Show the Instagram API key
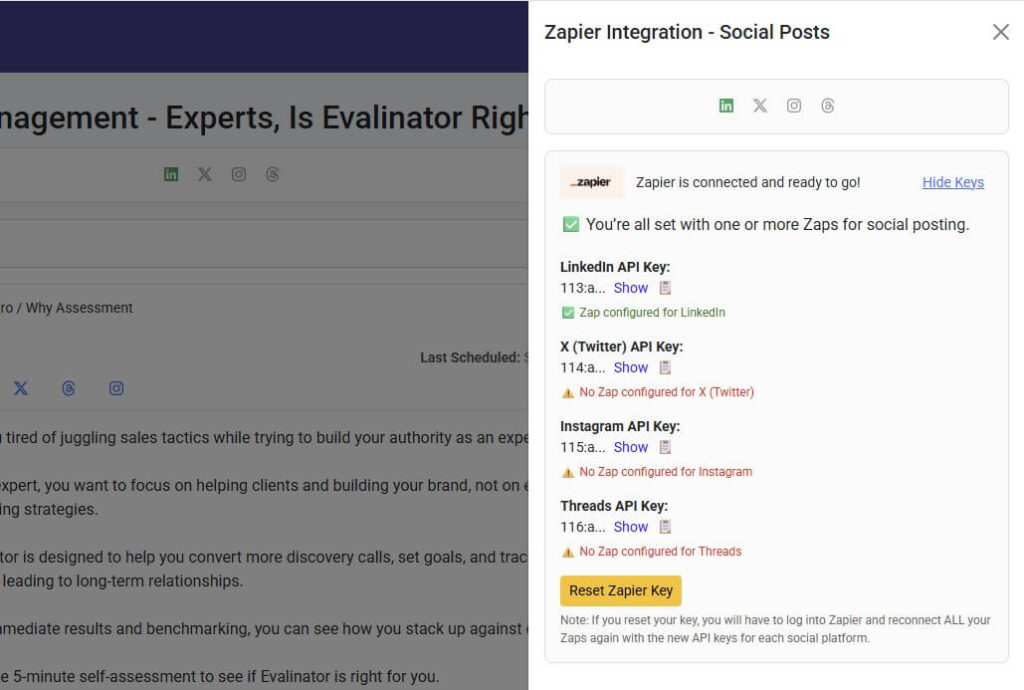This screenshot has width=1024, height=690. 631,447
